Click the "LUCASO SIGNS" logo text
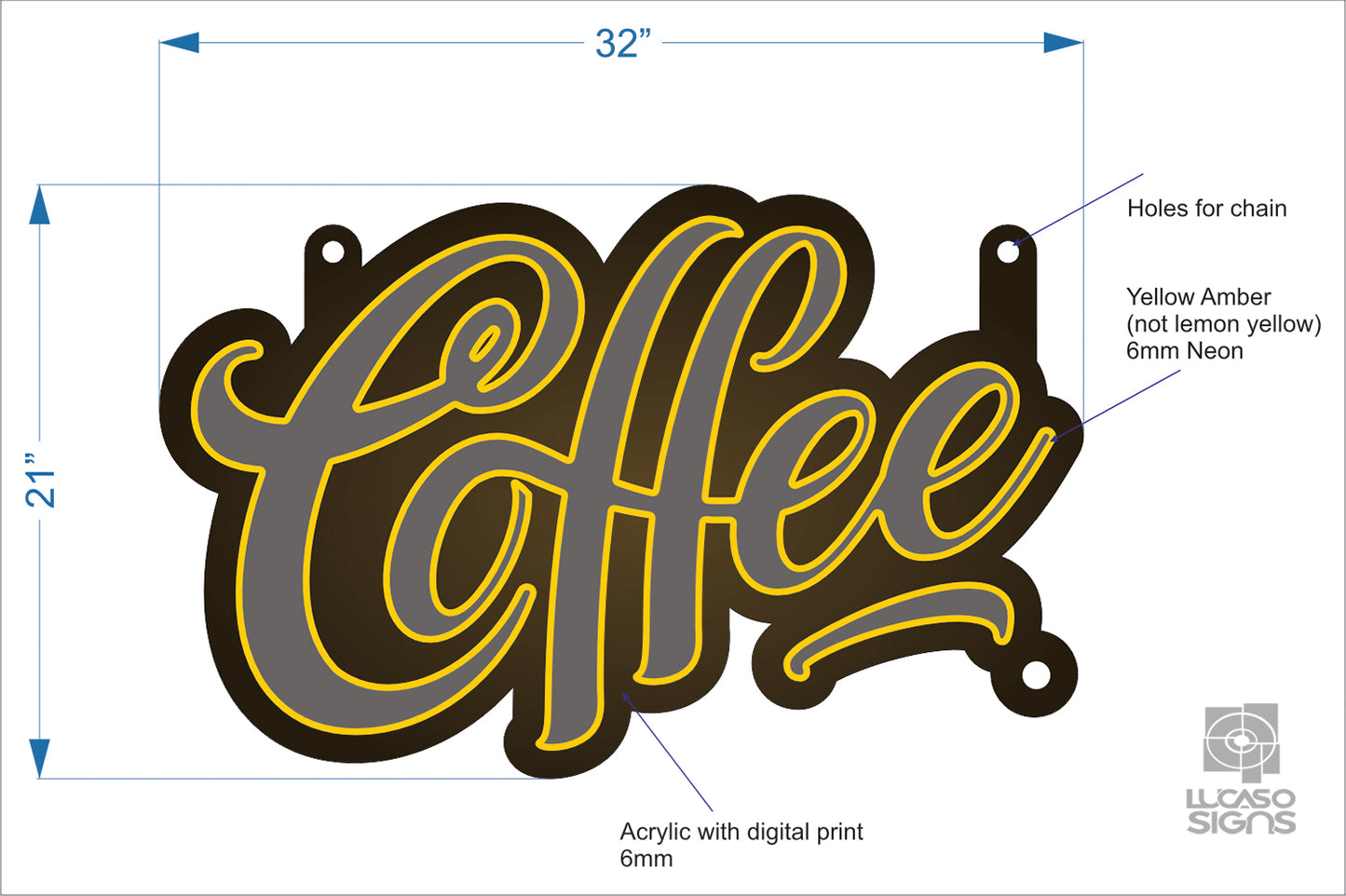This screenshot has height=896, width=1346. point(1241,811)
